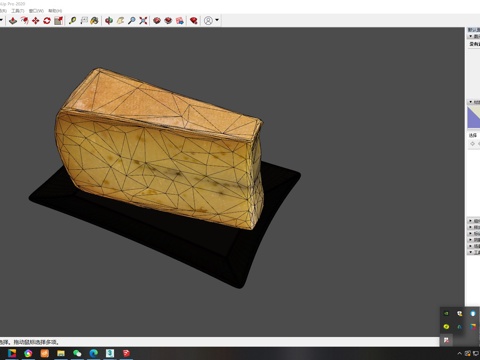Viewport: 480px width, 360px height.
Task: Open the 窗口 (Window) menu
Action: pos(36,11)
